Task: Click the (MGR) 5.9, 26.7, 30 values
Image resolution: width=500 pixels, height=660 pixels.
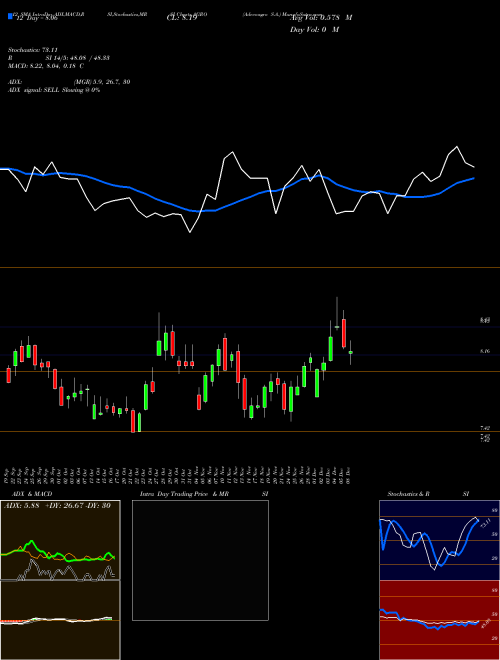Action: click(102, 82)
